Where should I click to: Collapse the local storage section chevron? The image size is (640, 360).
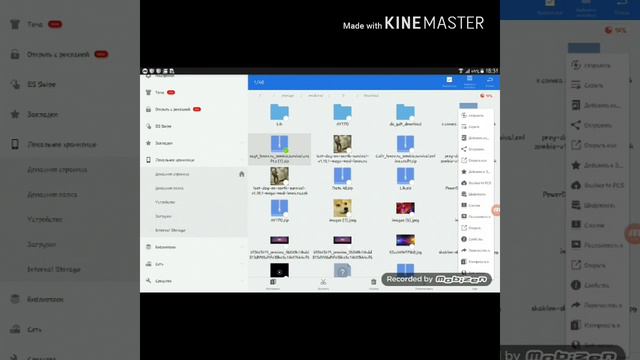click(242, 160)
